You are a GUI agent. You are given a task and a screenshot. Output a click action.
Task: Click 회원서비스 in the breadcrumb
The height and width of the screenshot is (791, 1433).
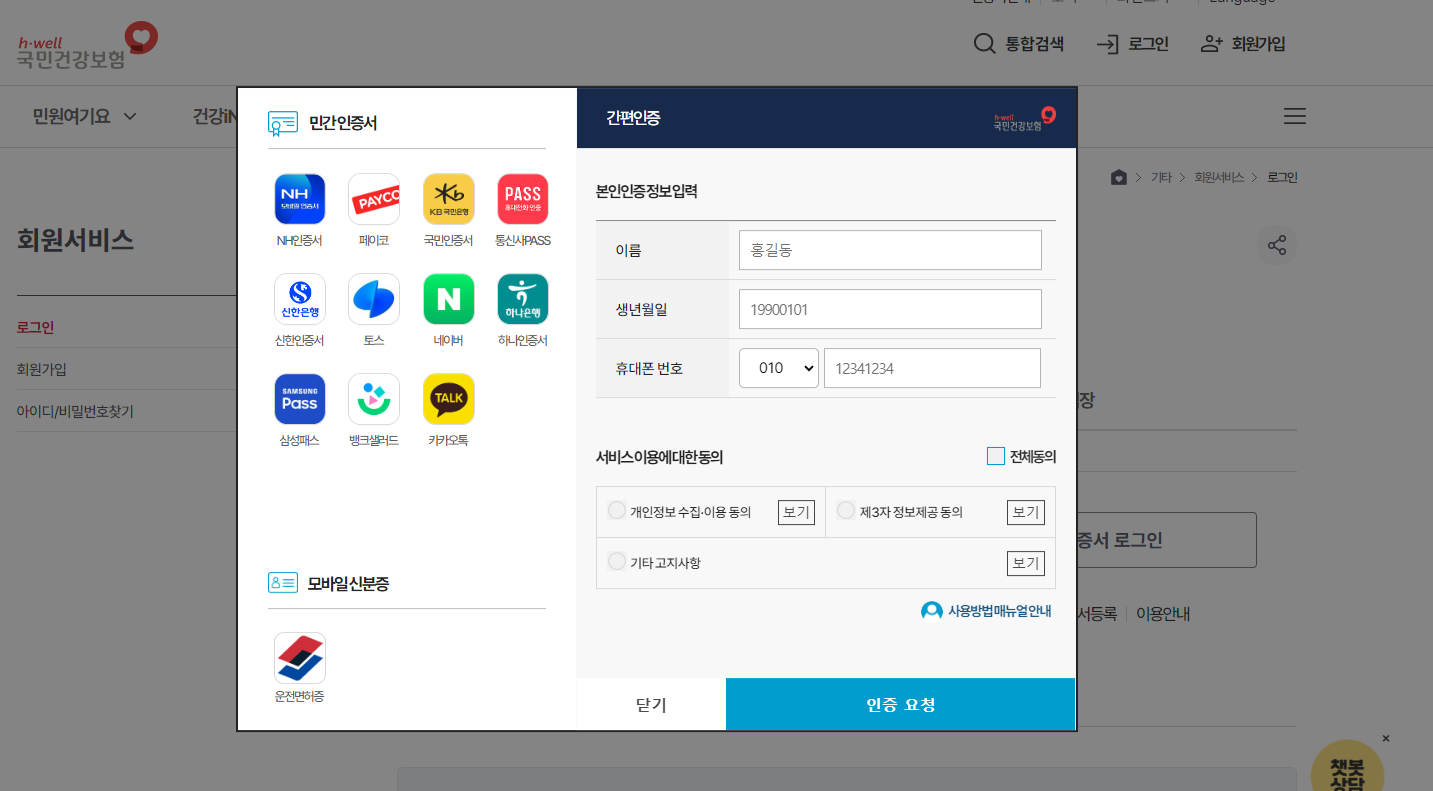click(x=1219, y=177)
